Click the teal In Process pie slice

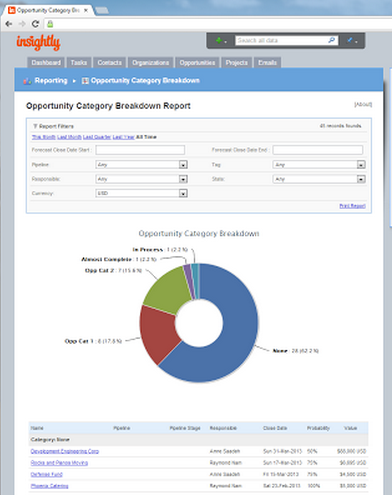(x=196, y=281)
